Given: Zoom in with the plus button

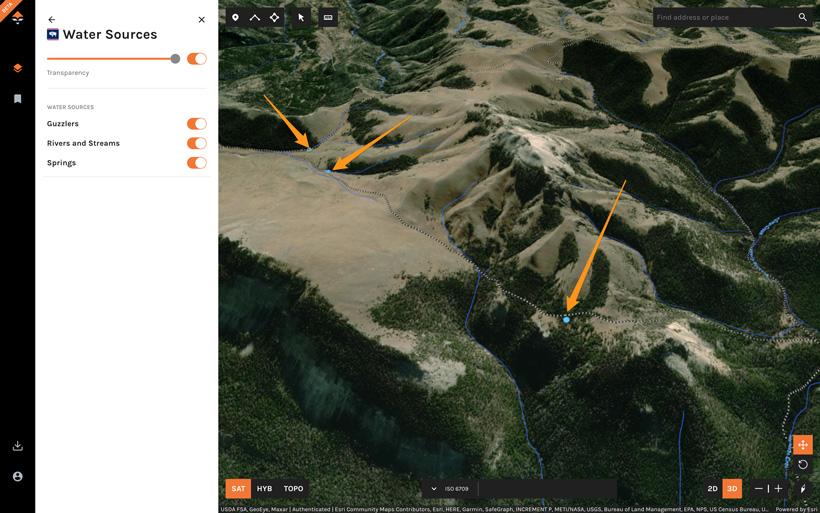Looking at the screenshot, I should tap(778, 488).
